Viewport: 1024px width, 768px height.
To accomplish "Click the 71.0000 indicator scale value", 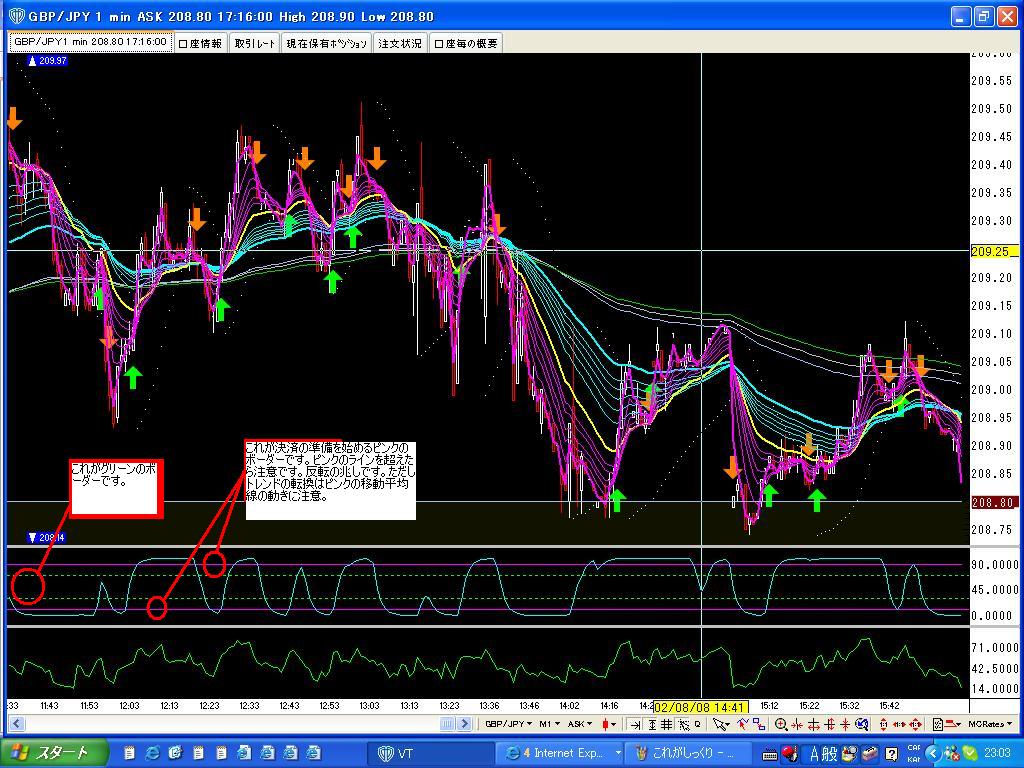I will 994,647.
